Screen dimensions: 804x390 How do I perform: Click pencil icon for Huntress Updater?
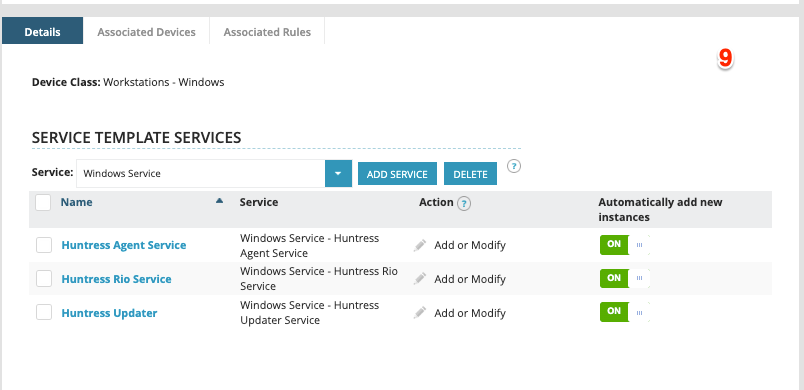pyautogui.click(x=420, y=313)
